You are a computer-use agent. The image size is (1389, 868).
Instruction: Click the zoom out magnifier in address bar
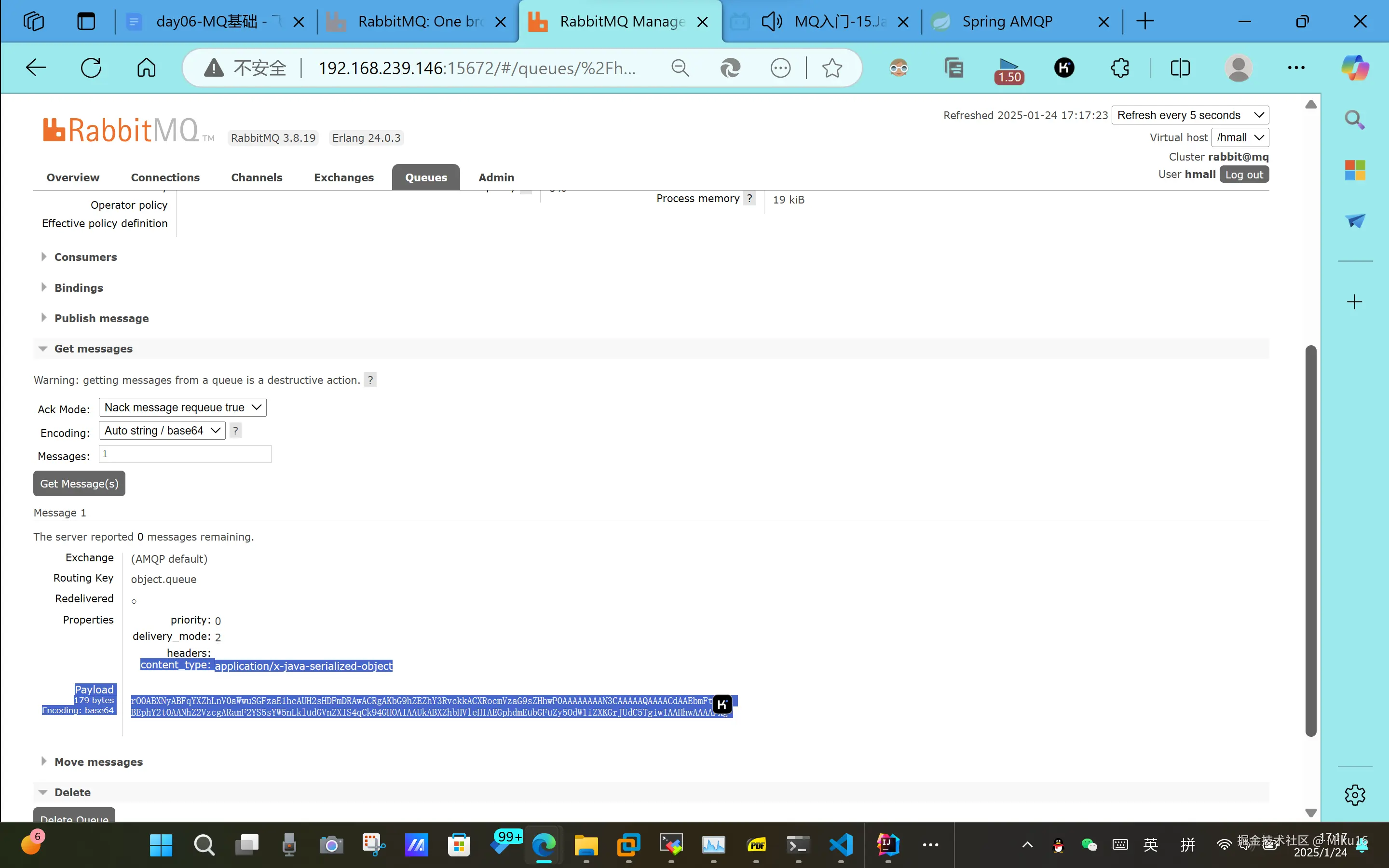[680, 68]
